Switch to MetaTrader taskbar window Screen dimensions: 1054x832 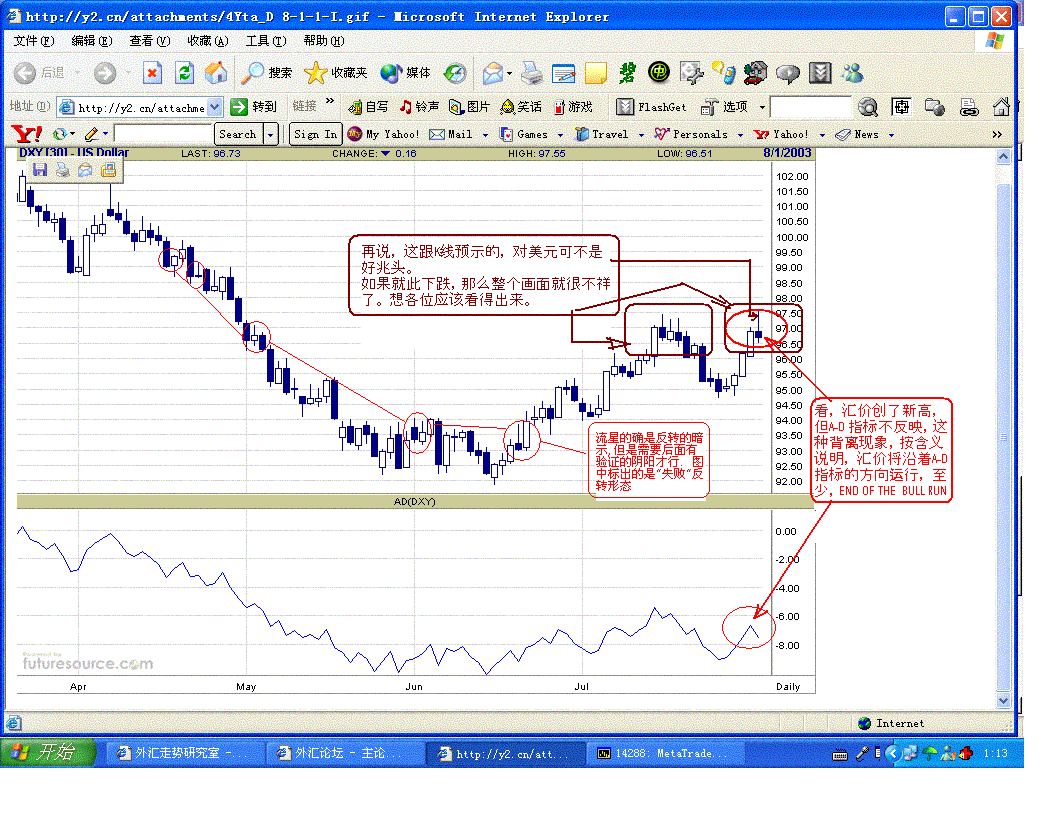pos(665,753)
